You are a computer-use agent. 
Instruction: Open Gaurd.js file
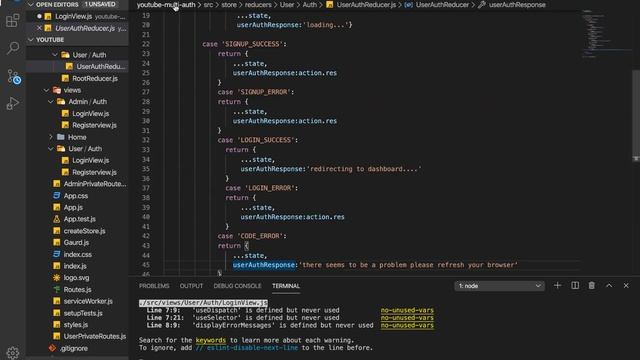(76, 242)
